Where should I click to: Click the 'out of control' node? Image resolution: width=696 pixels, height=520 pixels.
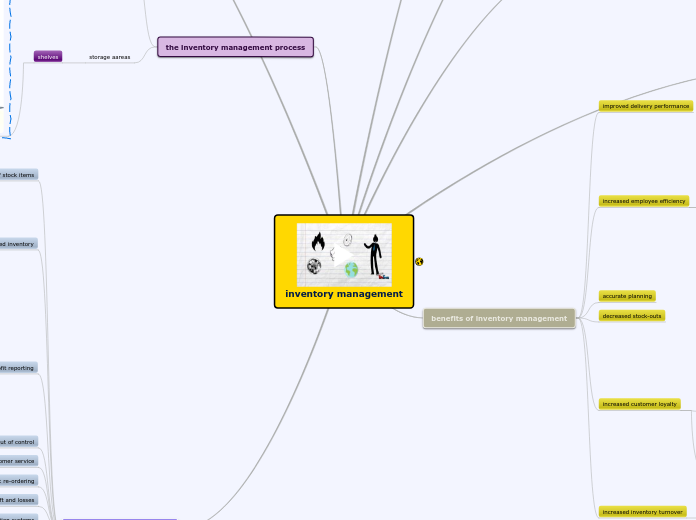[x=18, y=442]
